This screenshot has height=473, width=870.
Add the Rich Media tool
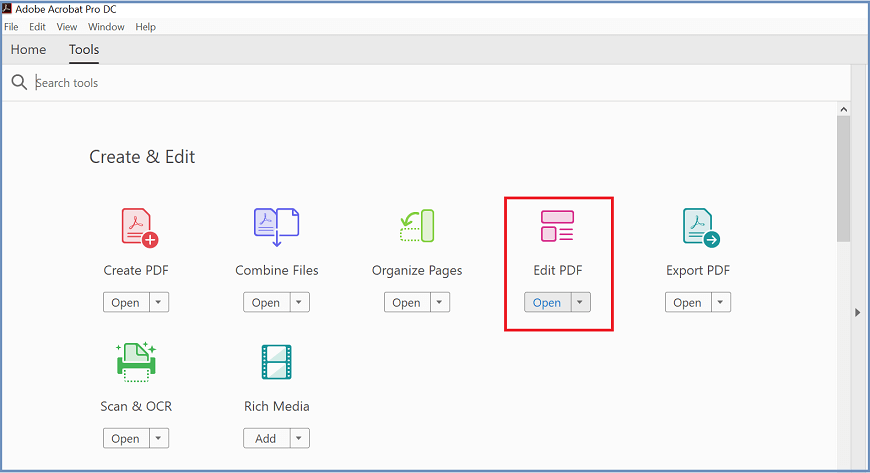266,439
